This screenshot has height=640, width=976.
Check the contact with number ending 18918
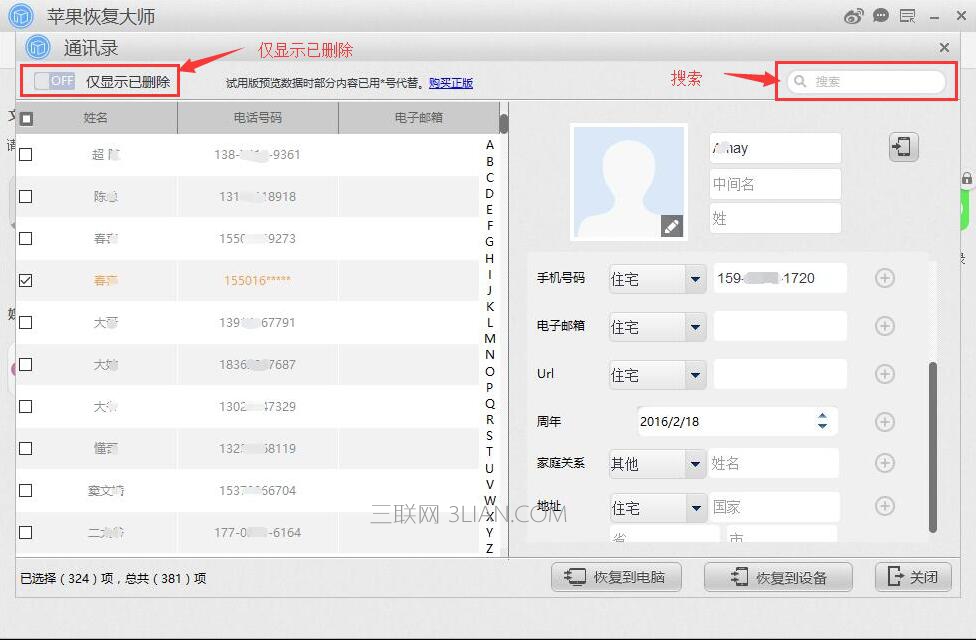pyautogui.click(x=26, y=196)
